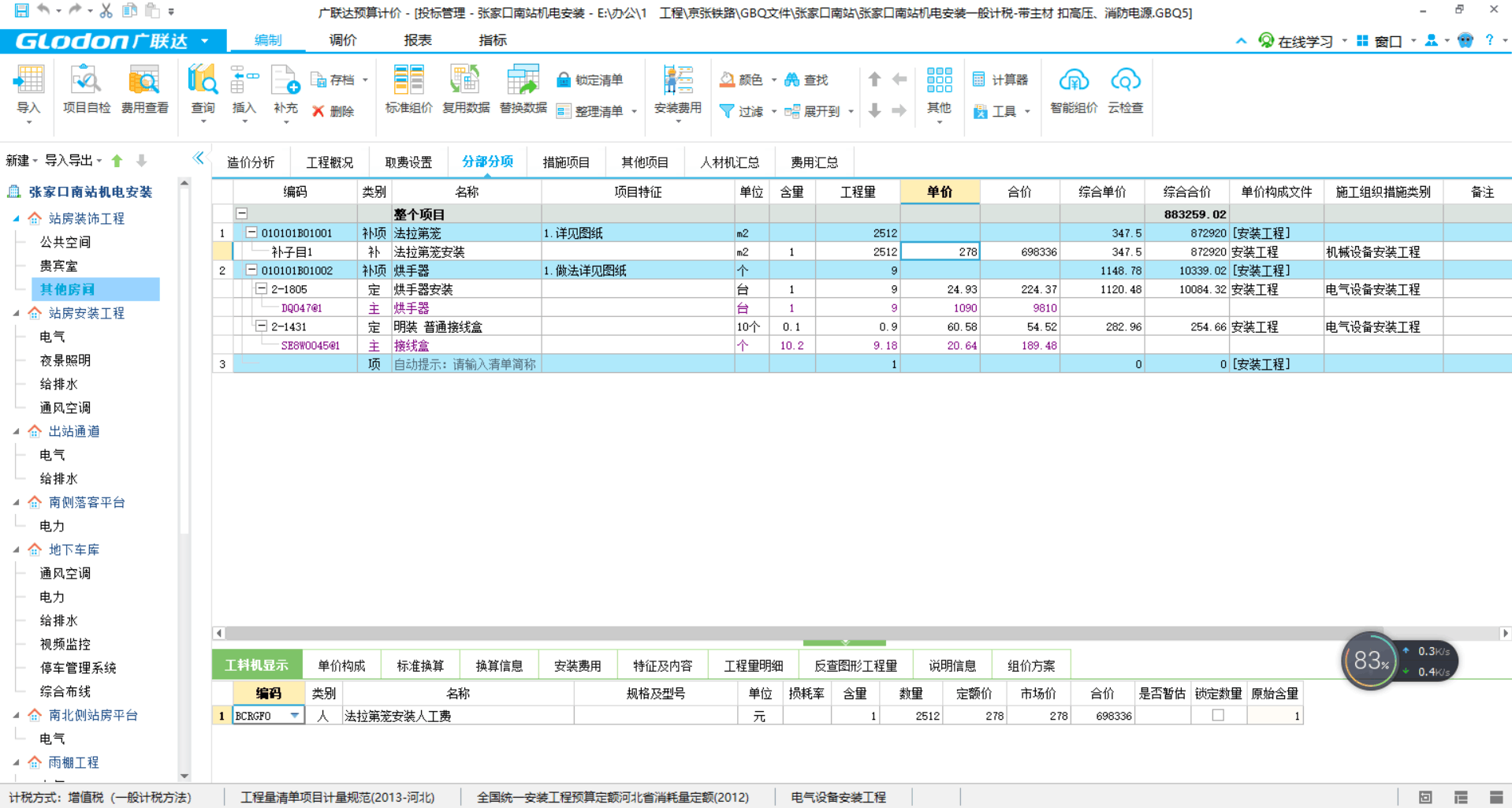Collapse row 010101B01002 烘手器

point(251,270)
